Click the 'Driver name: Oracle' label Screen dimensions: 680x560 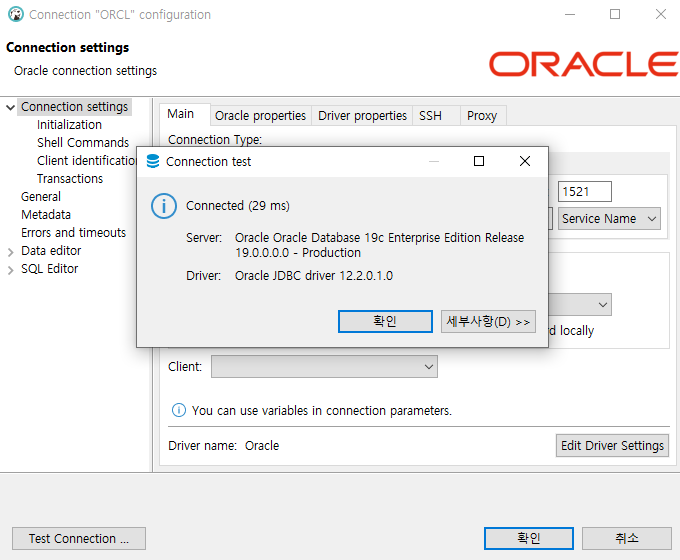click(224, 445)
